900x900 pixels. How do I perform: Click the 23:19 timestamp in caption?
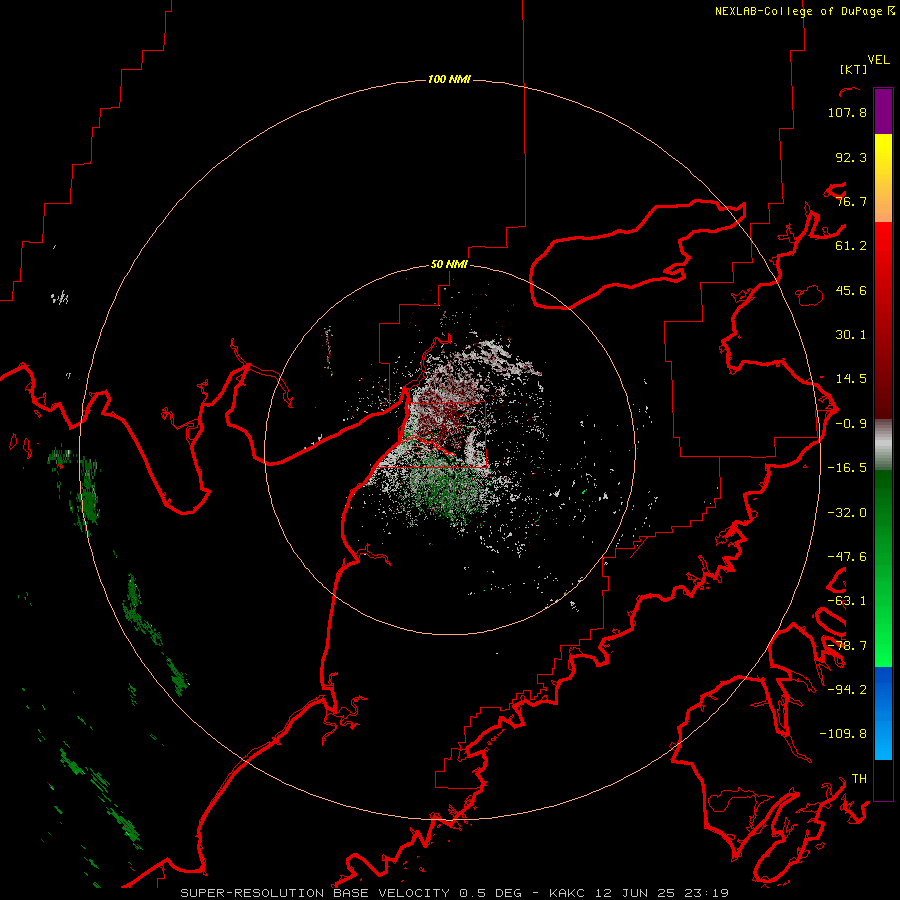(709, 893)
